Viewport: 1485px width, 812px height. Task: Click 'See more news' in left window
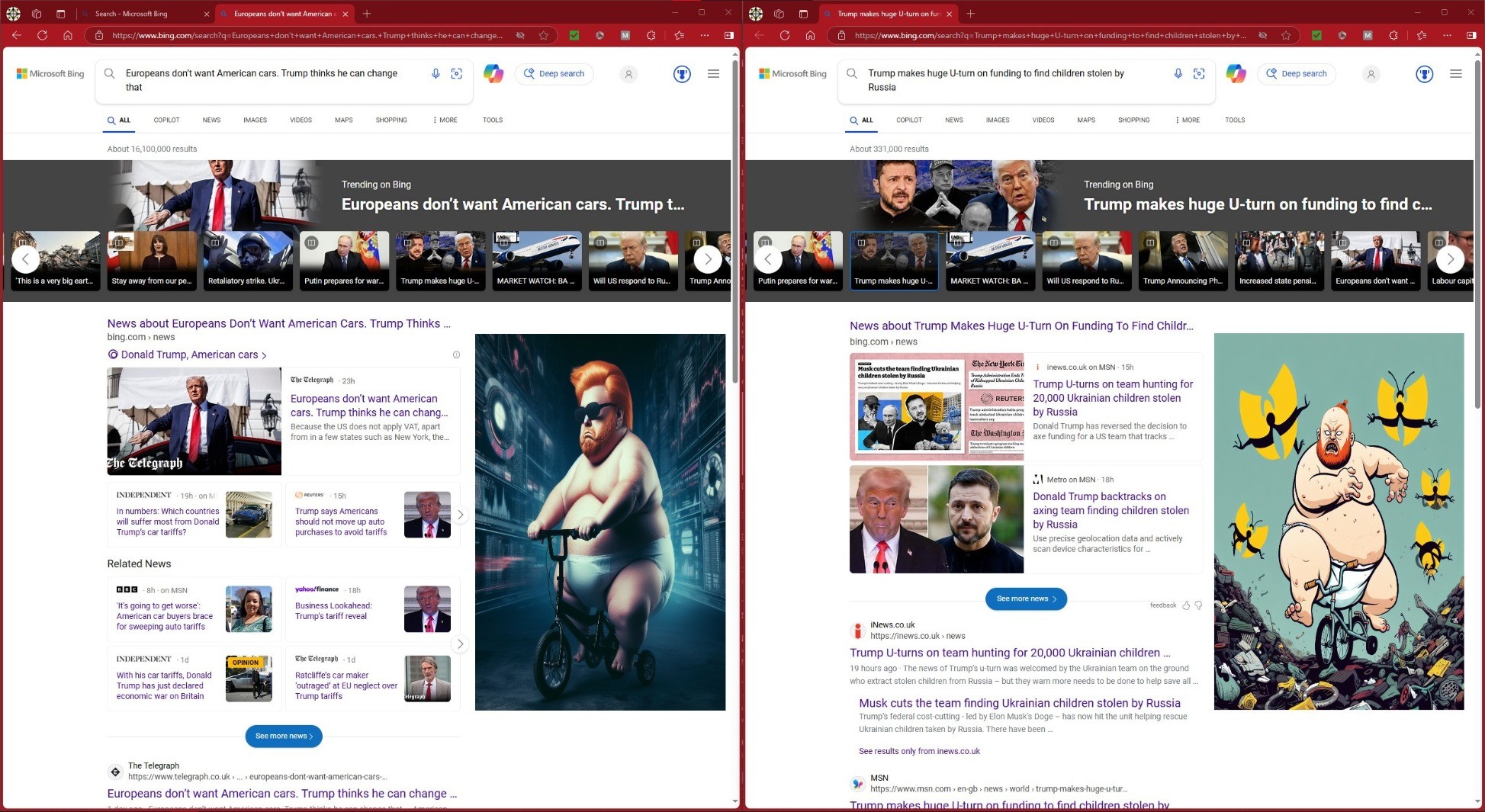pyautogui.click(x=284, y=736)
